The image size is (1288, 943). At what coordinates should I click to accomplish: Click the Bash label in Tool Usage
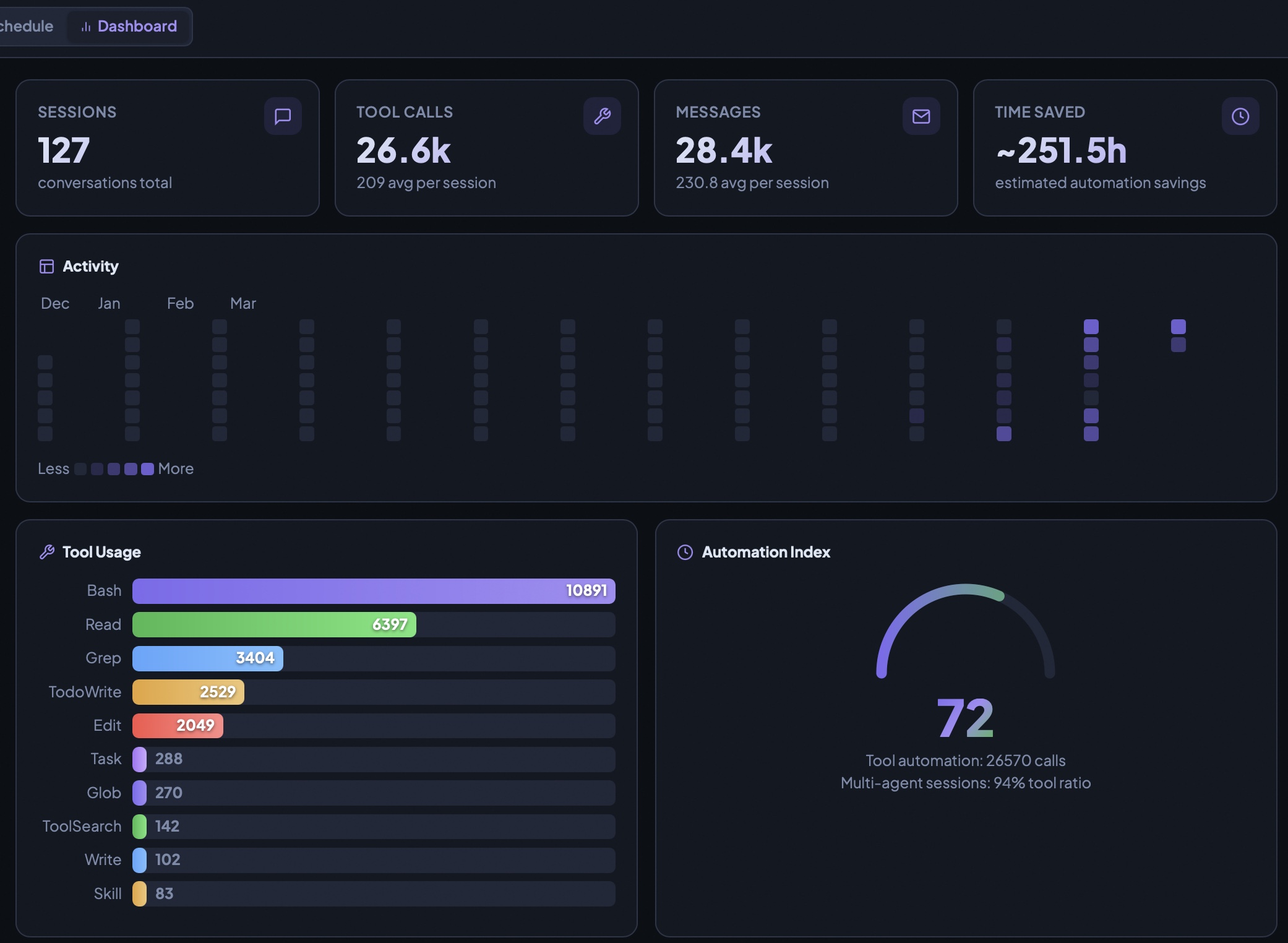coord(104,590)
